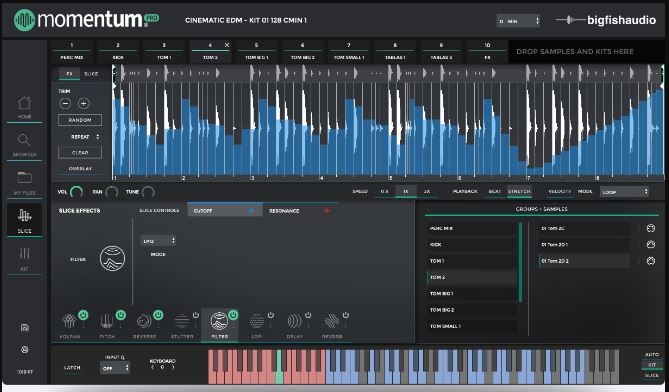Open the playback Mode Loop dropdown
This screenshot has width=669, height=392.
tap(624, 192)
